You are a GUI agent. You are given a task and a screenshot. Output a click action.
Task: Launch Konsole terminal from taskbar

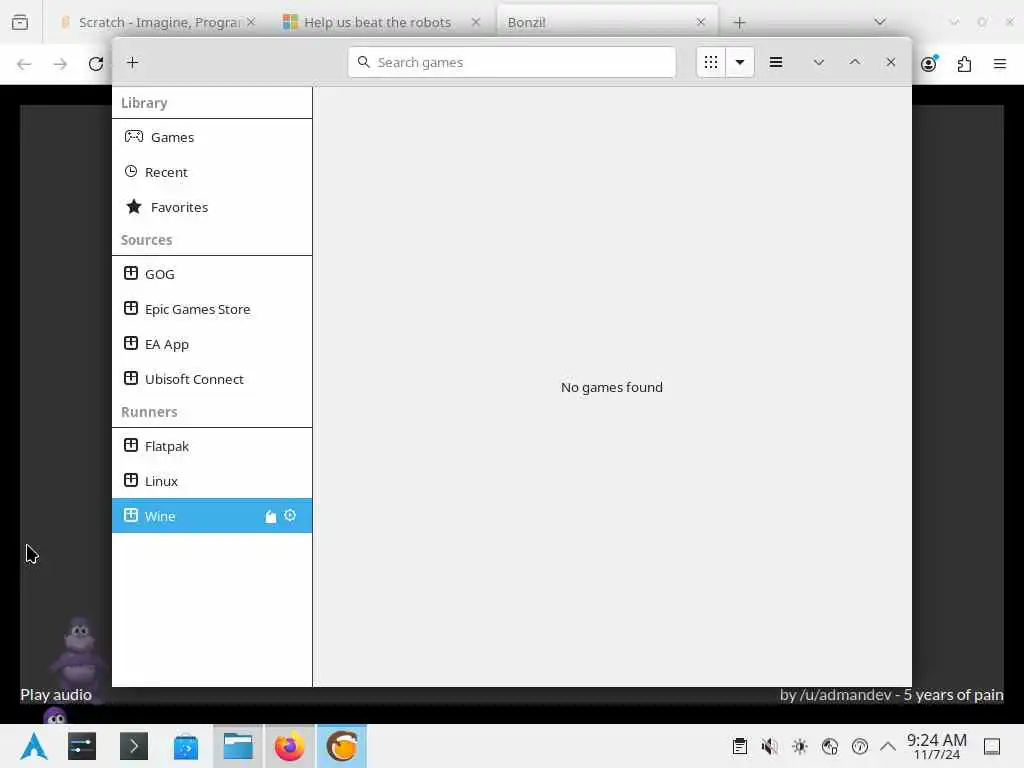tap(134, 746)
